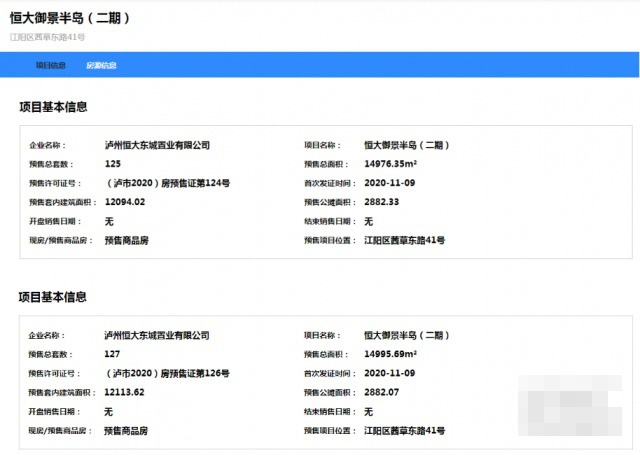The image size is (640, 455).
Task: Select the presale total count 127
Action: point(112,354)
